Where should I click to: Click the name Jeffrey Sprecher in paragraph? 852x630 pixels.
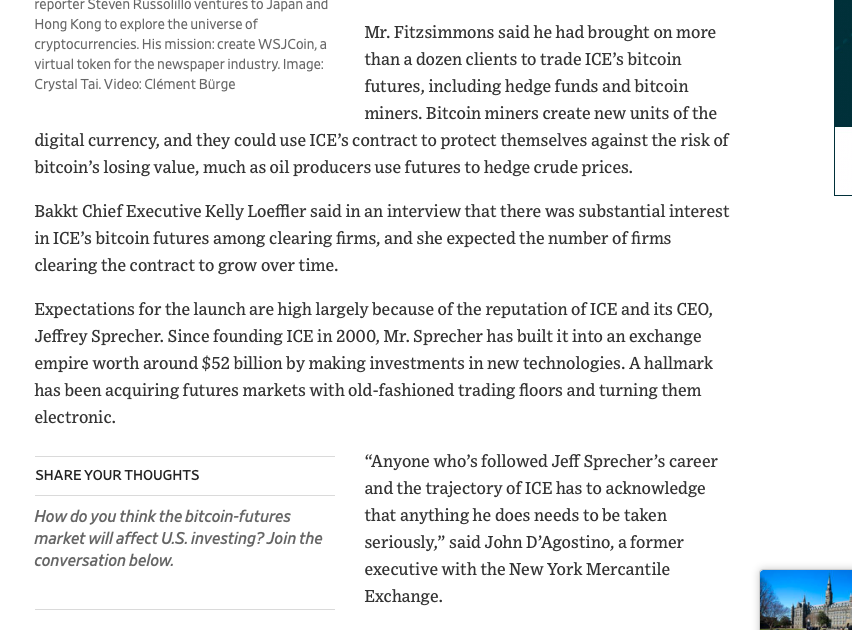pos(98,336)
